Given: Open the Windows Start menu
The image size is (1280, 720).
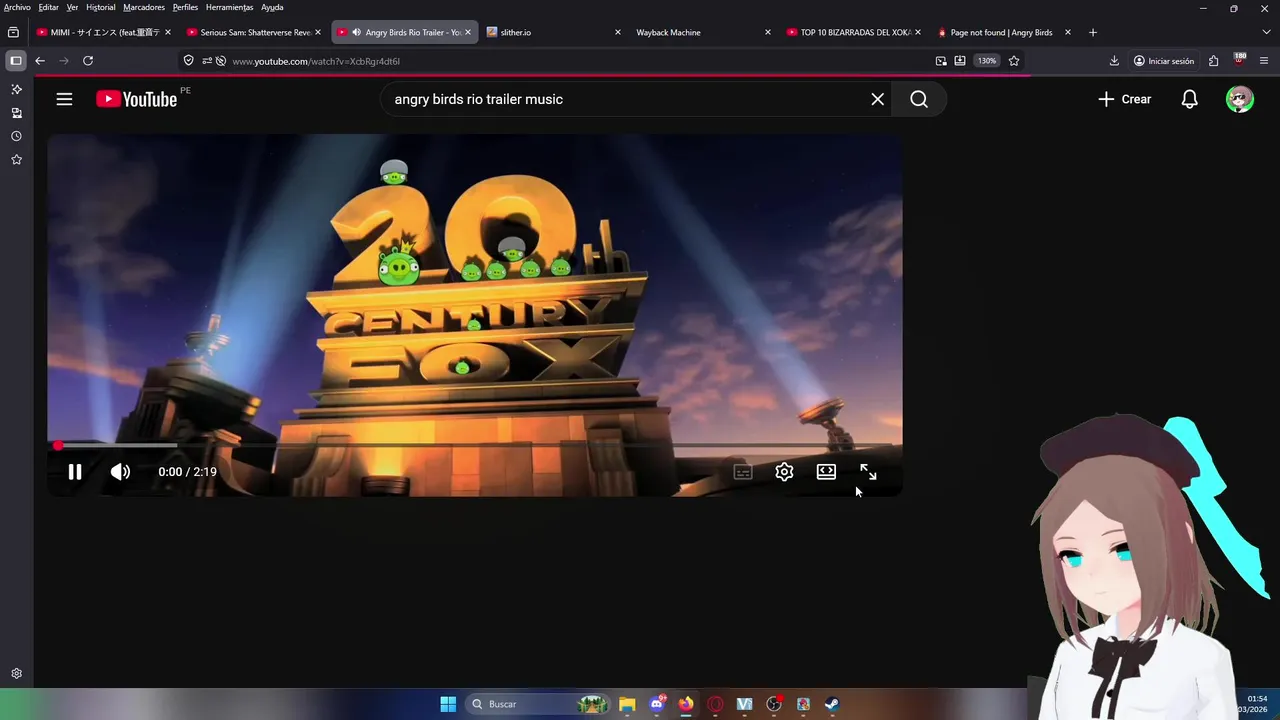Looking at the screenshot, I should [x=448, y=704].
